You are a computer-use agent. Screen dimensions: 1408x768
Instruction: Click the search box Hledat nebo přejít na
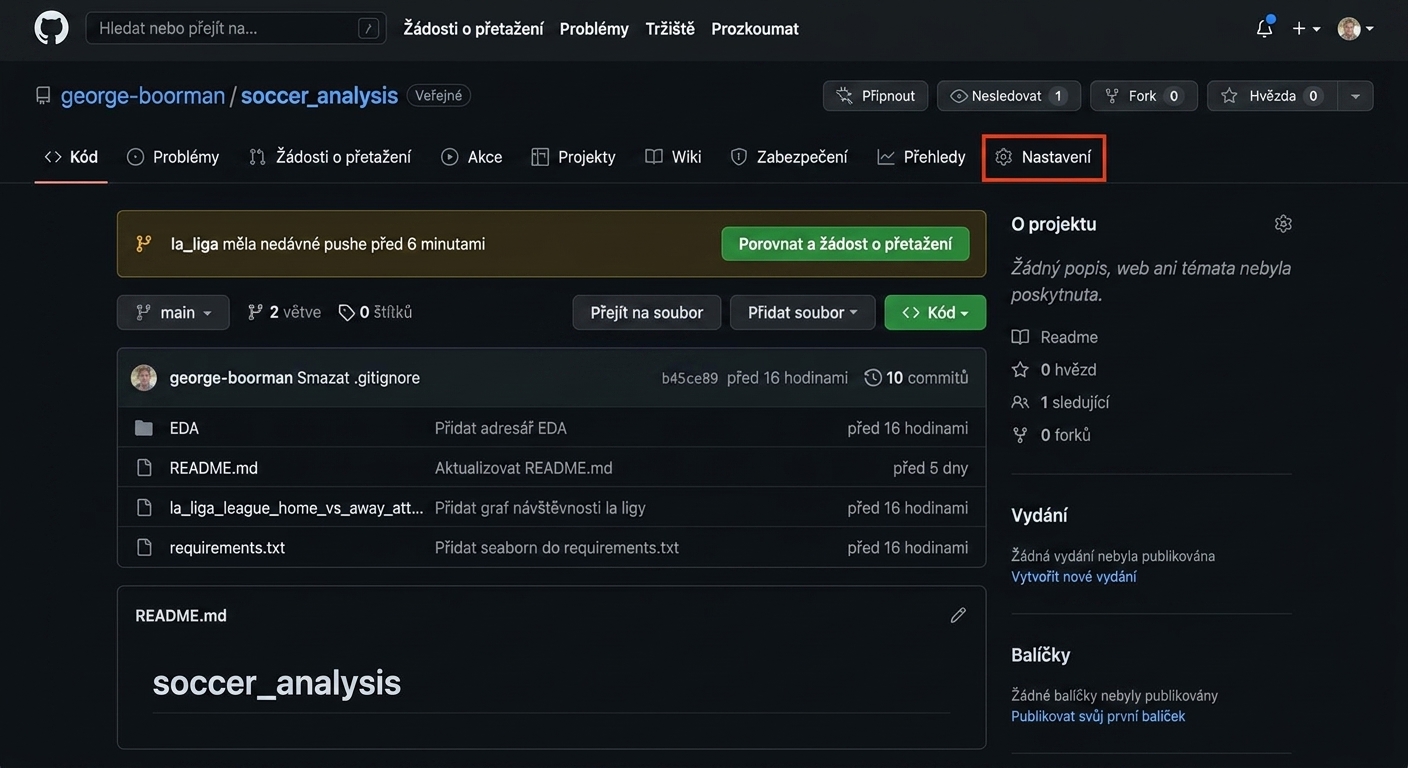236,28
